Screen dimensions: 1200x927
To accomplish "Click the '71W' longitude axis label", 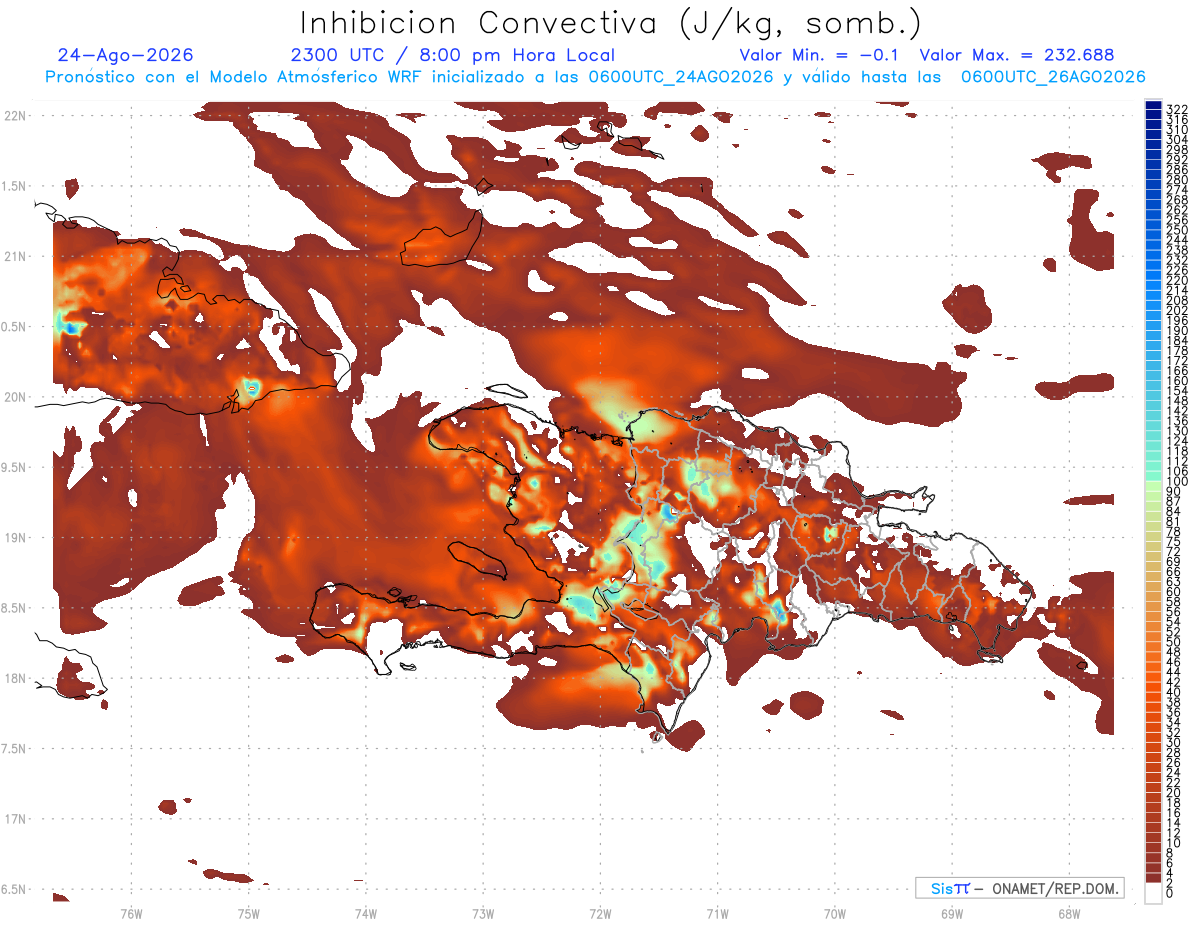I will click(x=717, y=914).
